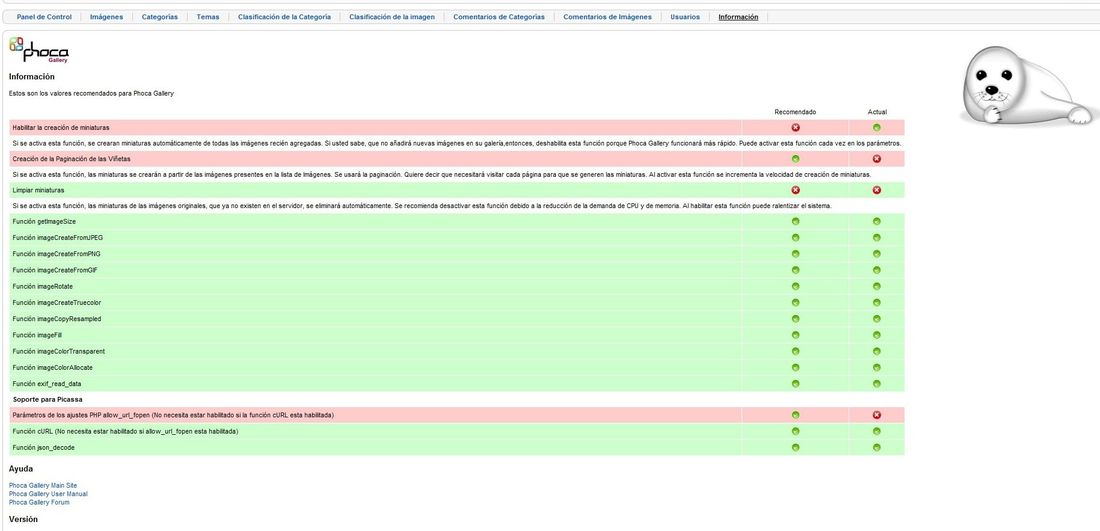The height and width of the screenshot is (531, 1100).
Task: Click Recomendado icon for allow_url_fopen
Action: pyautogui.click(x=795, y=415)
